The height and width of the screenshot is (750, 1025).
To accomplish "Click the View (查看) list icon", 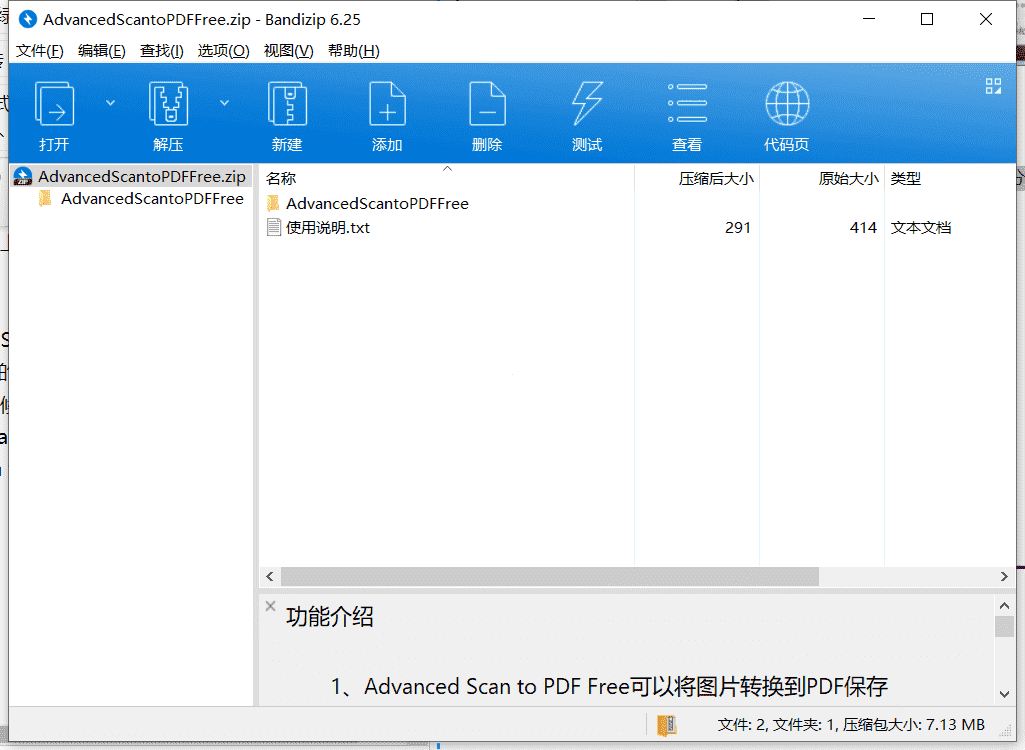I will point(687,103).
